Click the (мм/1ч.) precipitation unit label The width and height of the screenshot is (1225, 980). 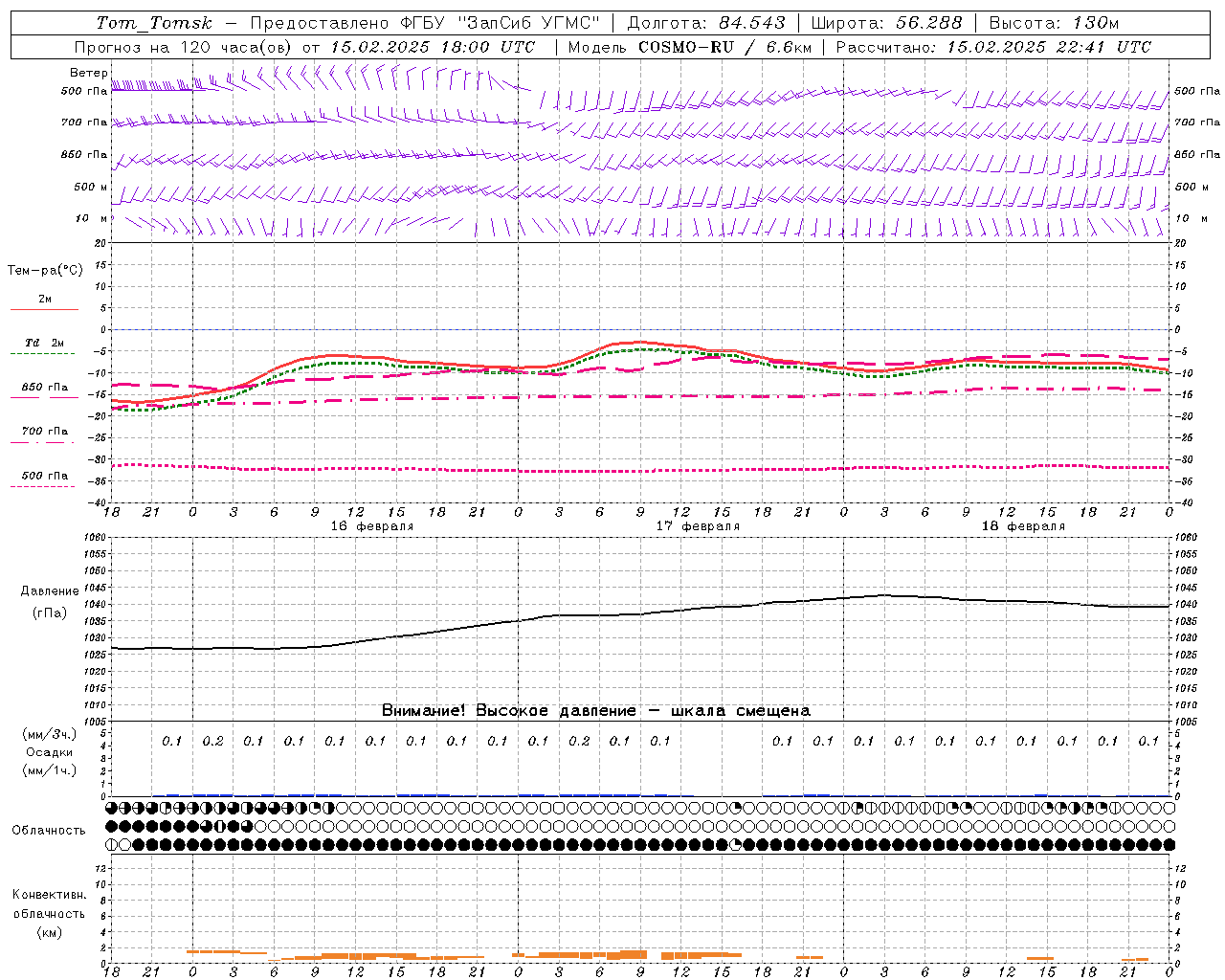point(50,771)
